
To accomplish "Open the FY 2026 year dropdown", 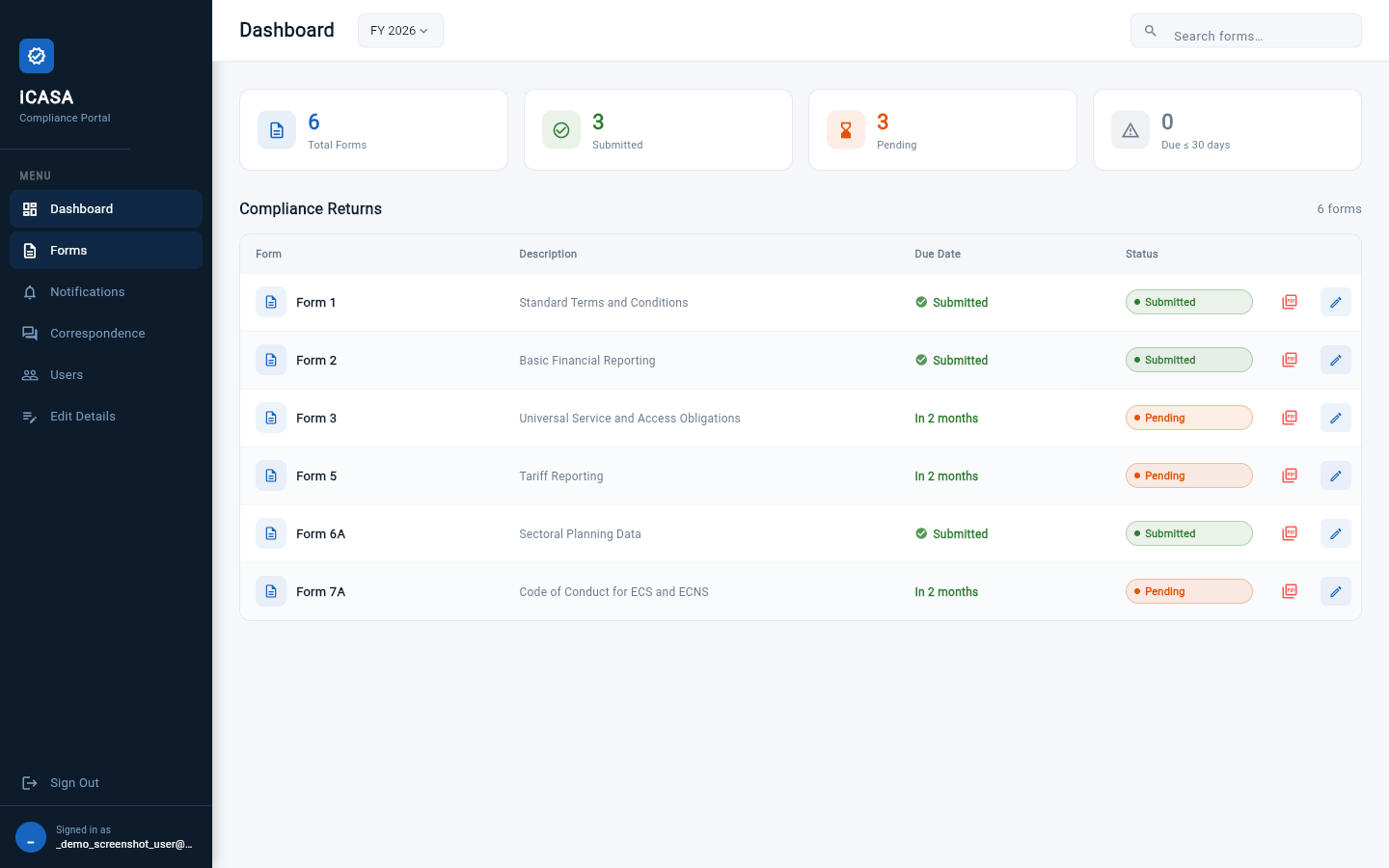I will 400,31.
